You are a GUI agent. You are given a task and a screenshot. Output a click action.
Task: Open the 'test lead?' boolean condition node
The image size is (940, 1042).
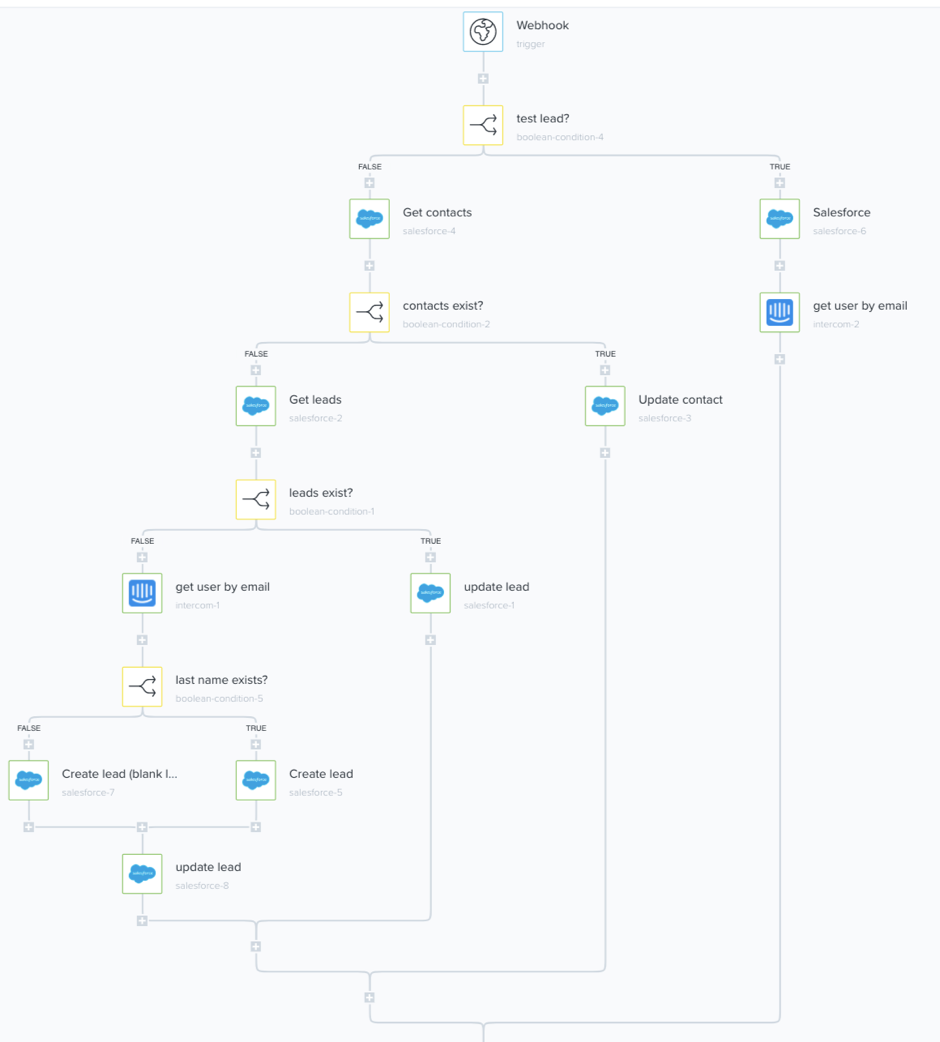[x=483, y=125]
